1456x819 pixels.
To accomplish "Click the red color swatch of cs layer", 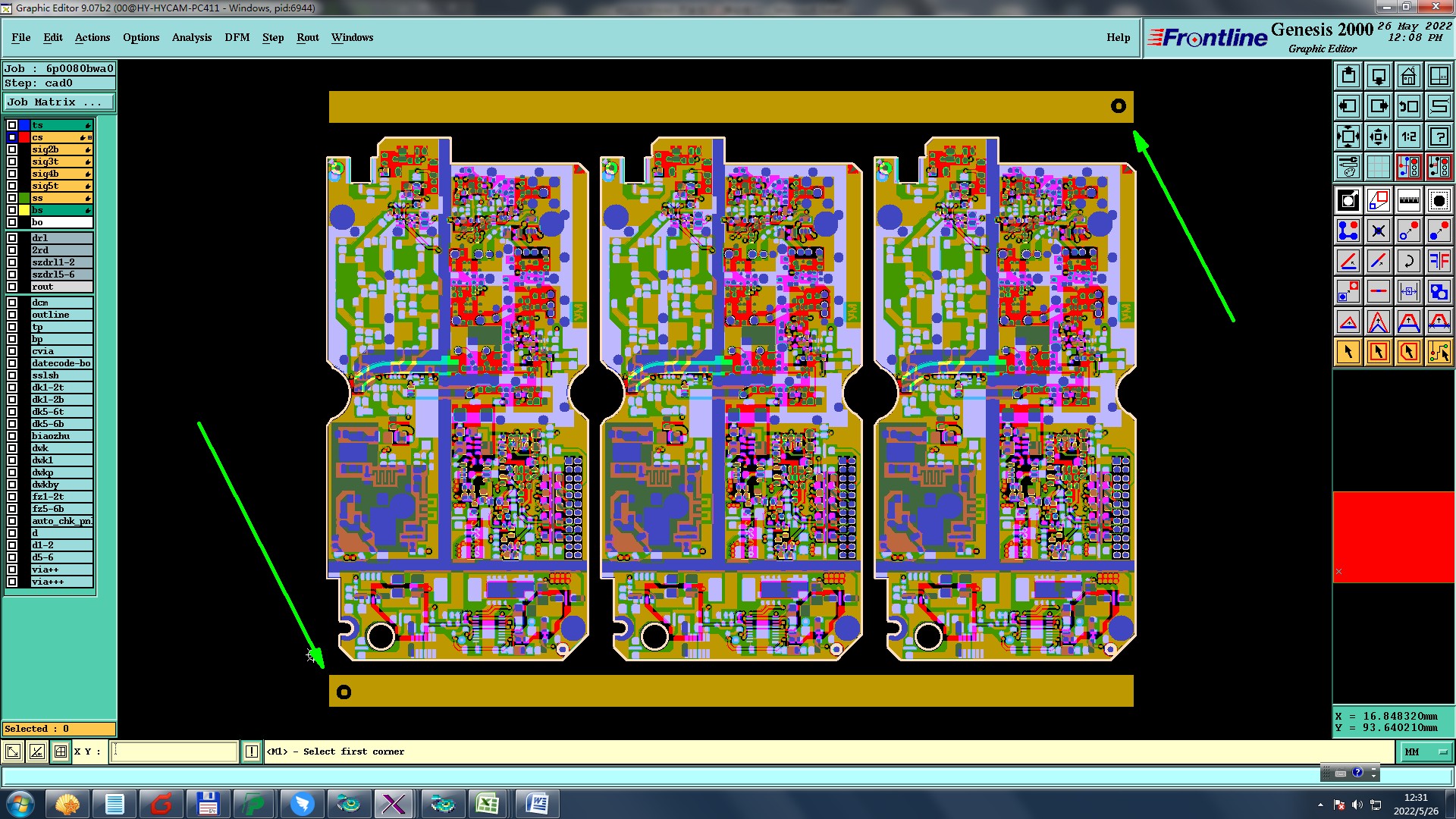I will pos(25,137).
